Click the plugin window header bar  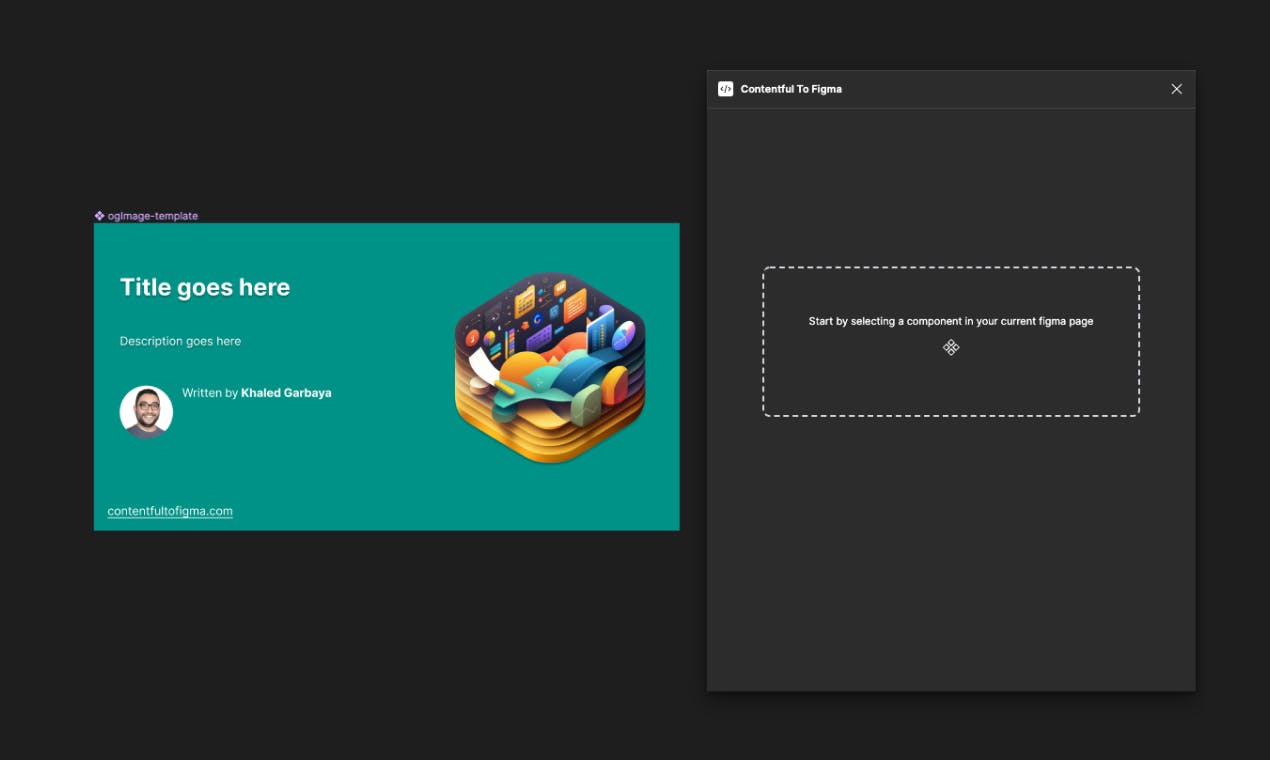point(951,89)
